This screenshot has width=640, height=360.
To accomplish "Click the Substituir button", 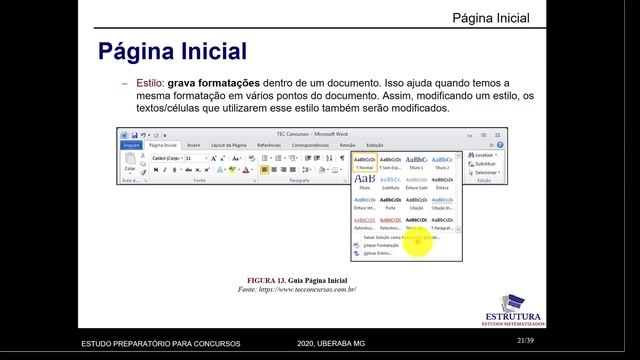I will tap(482, 164).
